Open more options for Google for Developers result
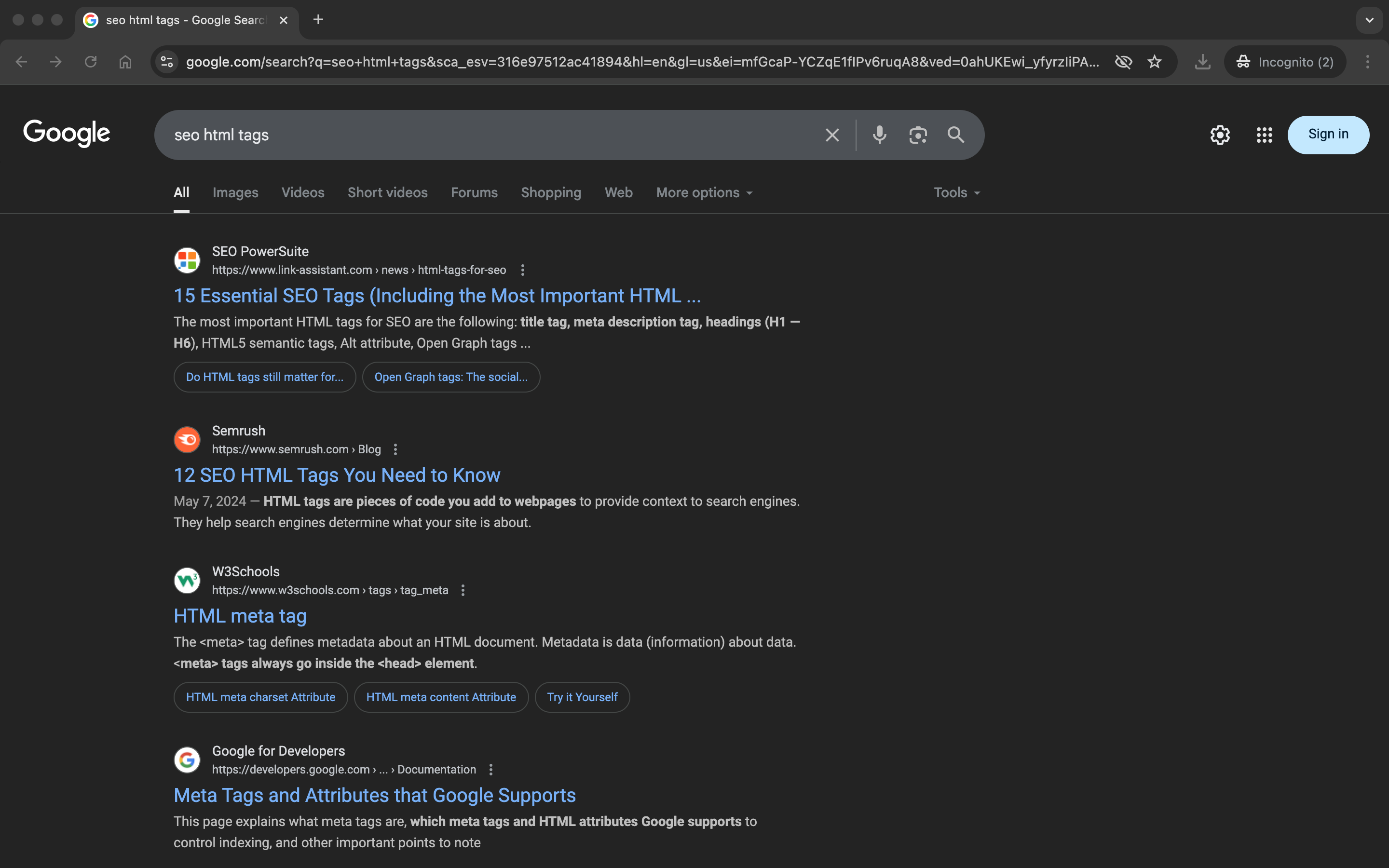The image size is (1389, 868). (491, 769)
